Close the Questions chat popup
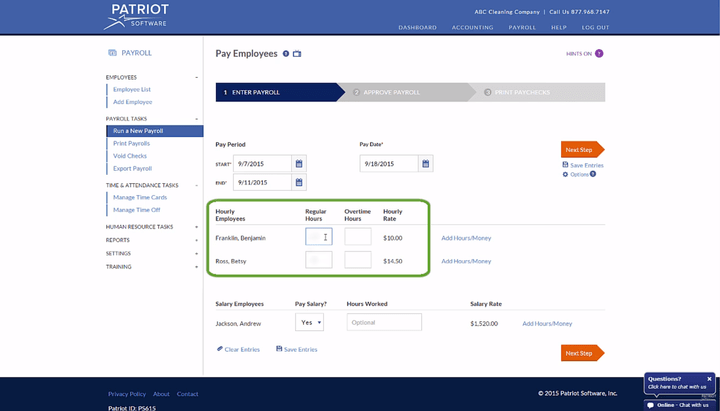720x411 pixels. [x=709, y=379]
